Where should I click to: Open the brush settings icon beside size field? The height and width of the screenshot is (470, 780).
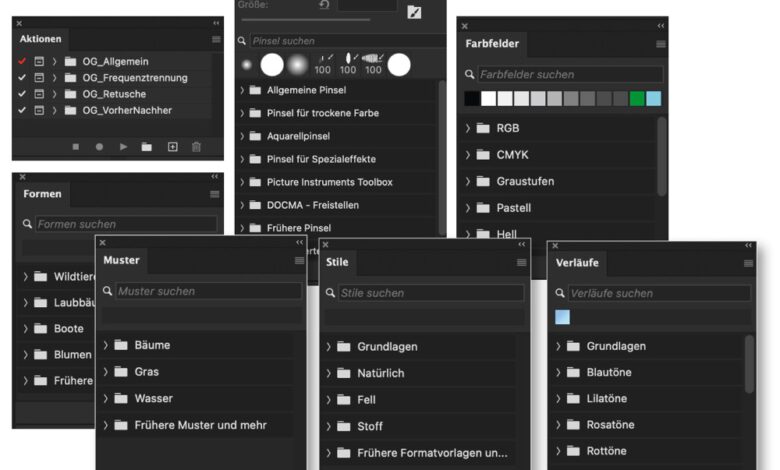[415, 11]
